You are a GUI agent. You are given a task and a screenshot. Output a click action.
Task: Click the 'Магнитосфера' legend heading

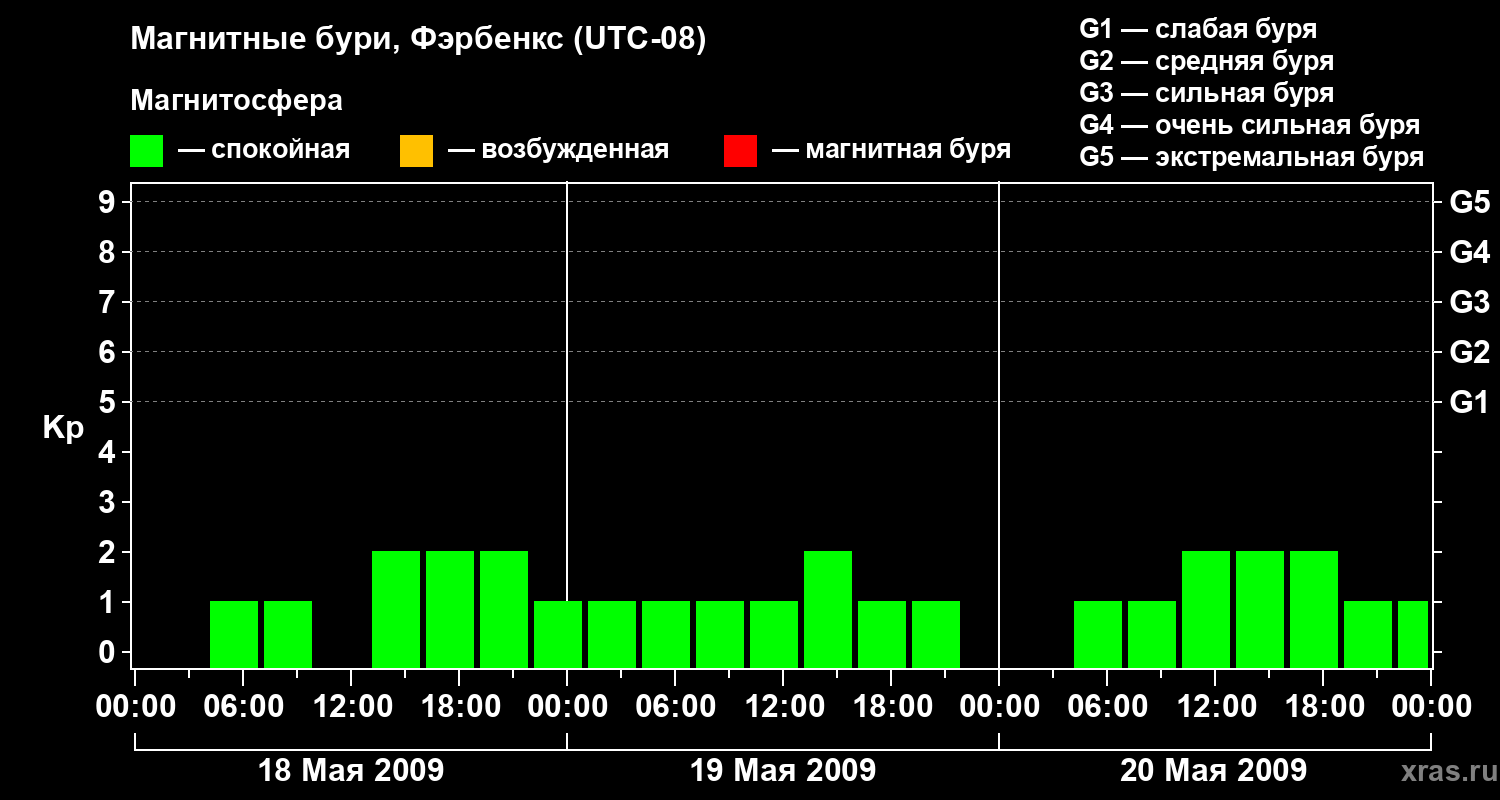pyautogui.click(x=236, y=101)
